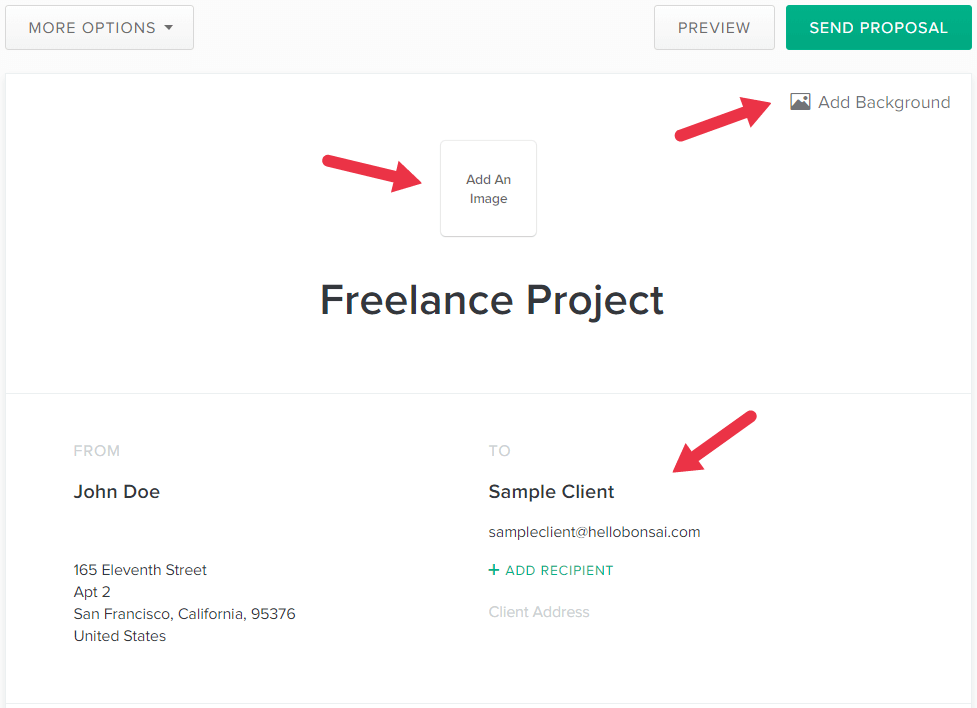Open the MORE OPTIONS dropdown
The height and width of the screenshot is (708, 977).
pyautogui.click(x=99, y=27)
